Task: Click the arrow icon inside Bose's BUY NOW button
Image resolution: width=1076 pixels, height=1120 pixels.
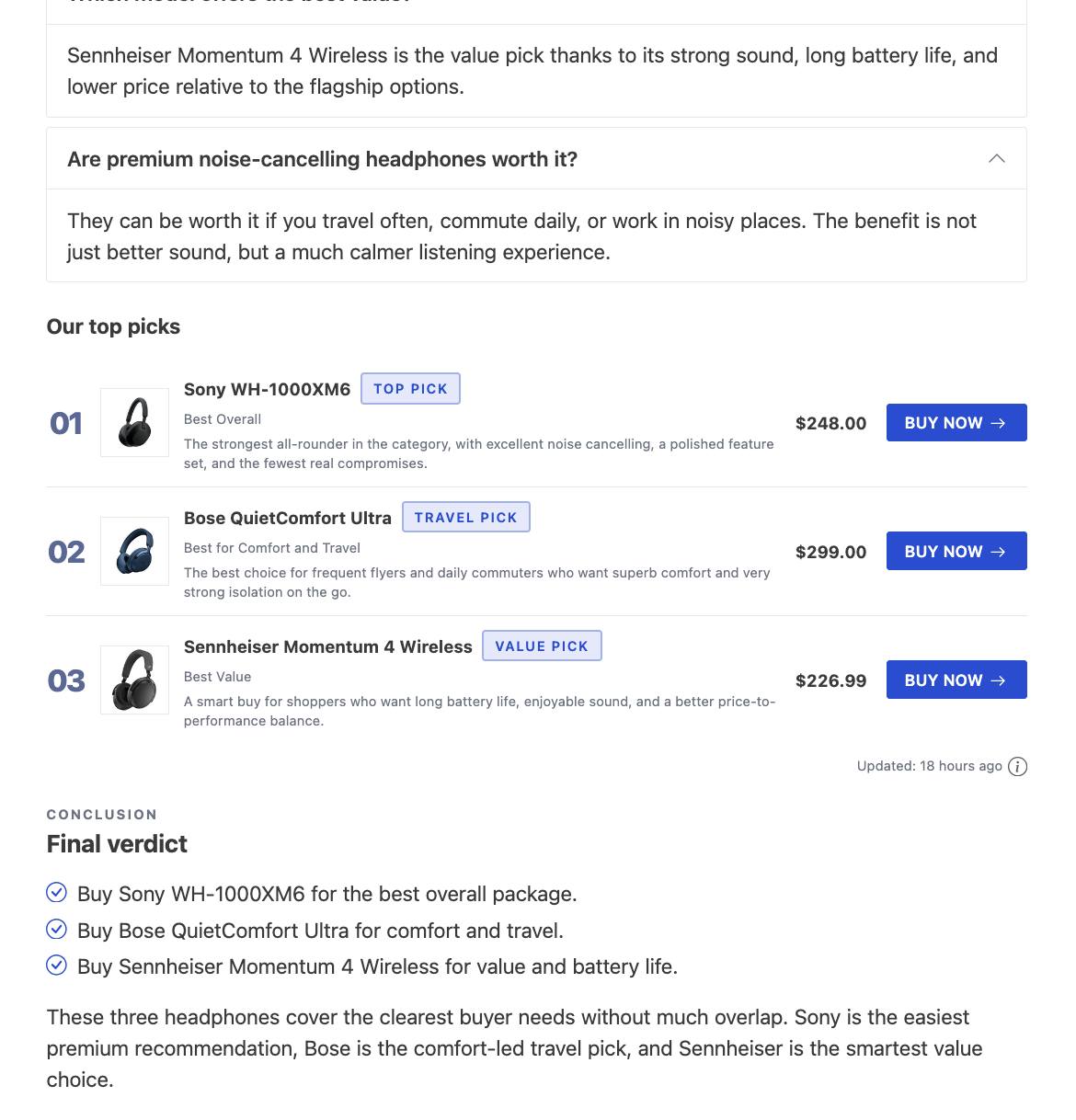Action: pos(999,552)
